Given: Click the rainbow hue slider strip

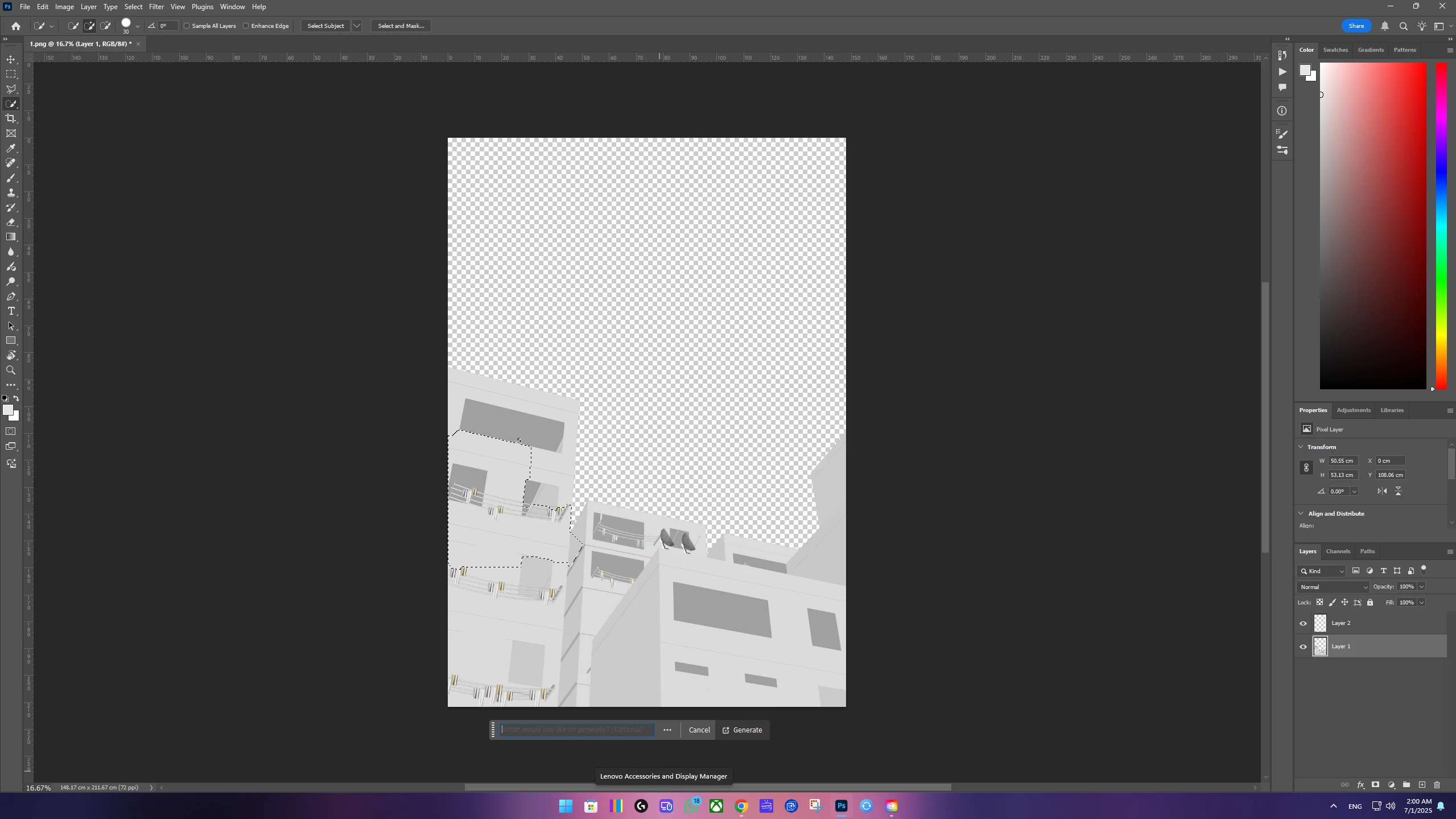Looking at the screenshot, I should pos(1441,227).
